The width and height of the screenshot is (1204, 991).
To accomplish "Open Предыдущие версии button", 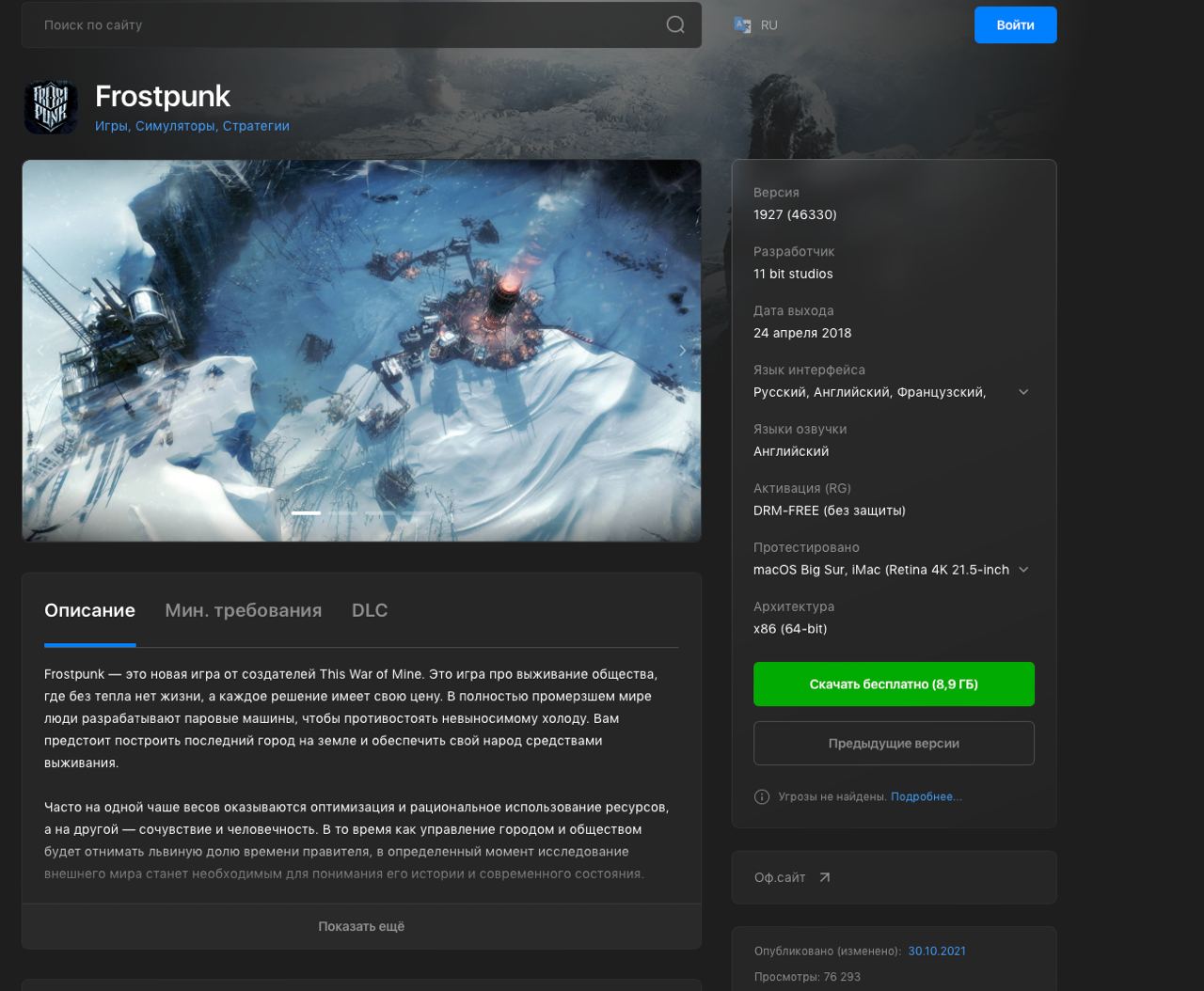I will point(894,743).
